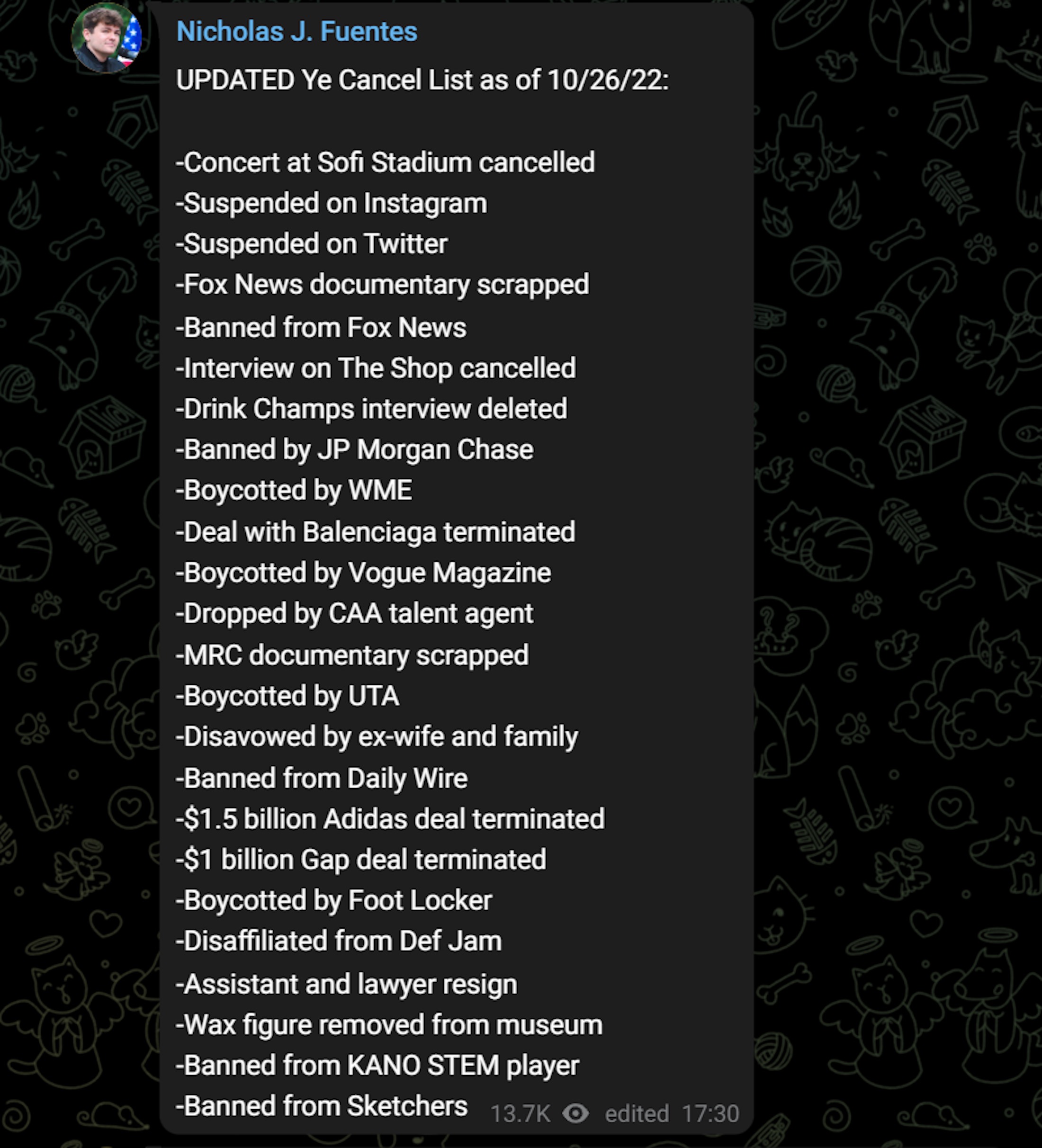Click 'Interview on The Shop cancelled' text

click(376, 368)
